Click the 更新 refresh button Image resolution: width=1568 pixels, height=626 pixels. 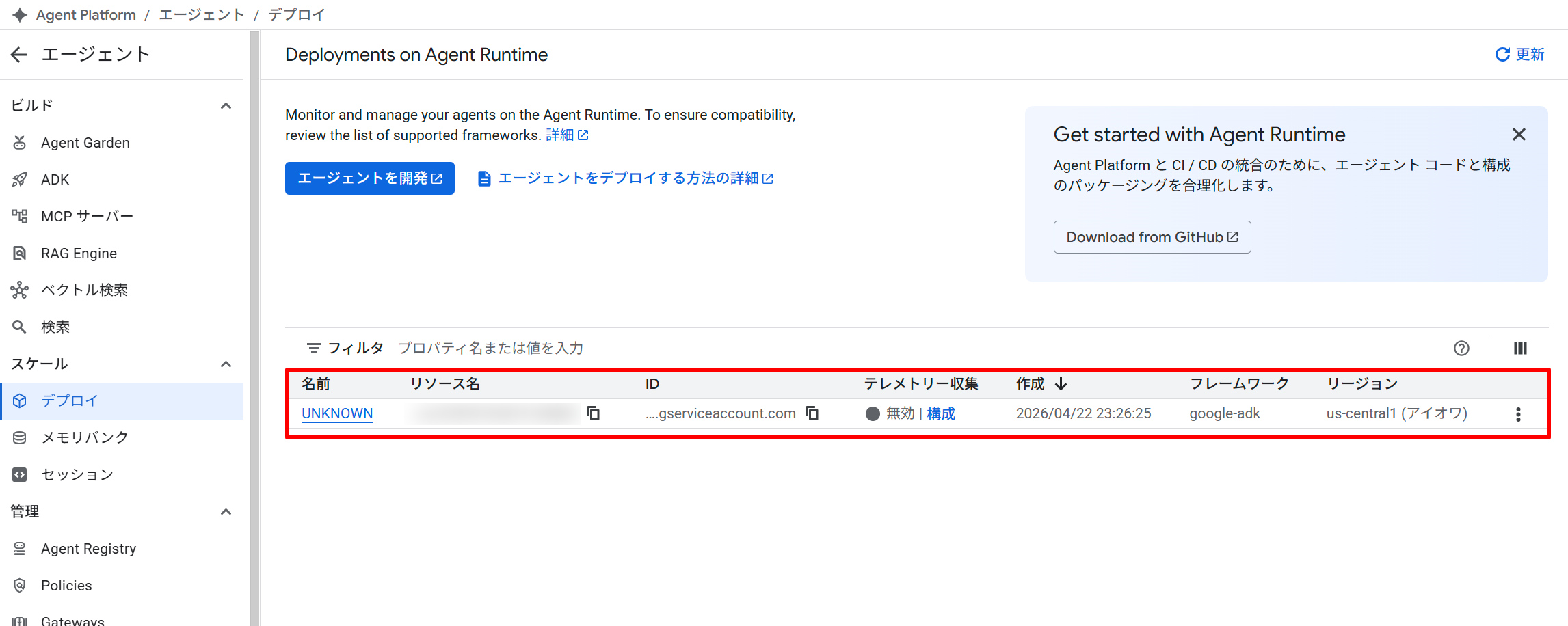tap(1519, 55)
